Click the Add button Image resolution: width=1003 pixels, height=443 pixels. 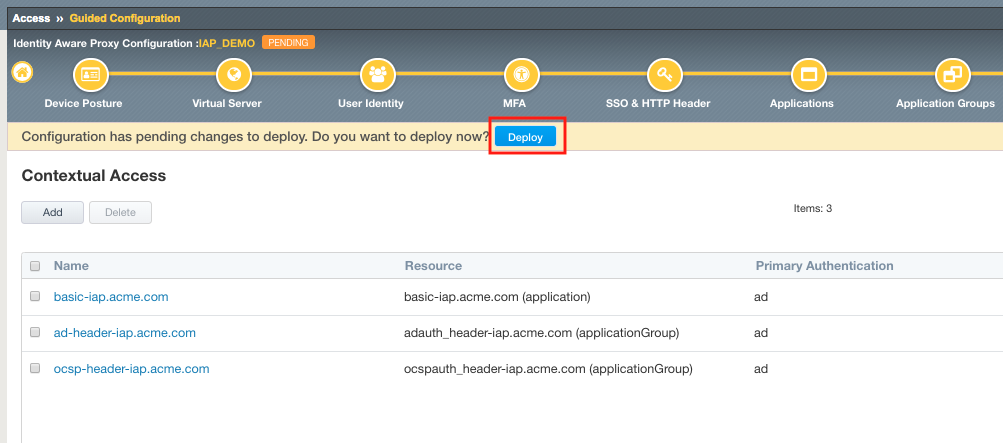pyautogui.click(x=52, y=212)
